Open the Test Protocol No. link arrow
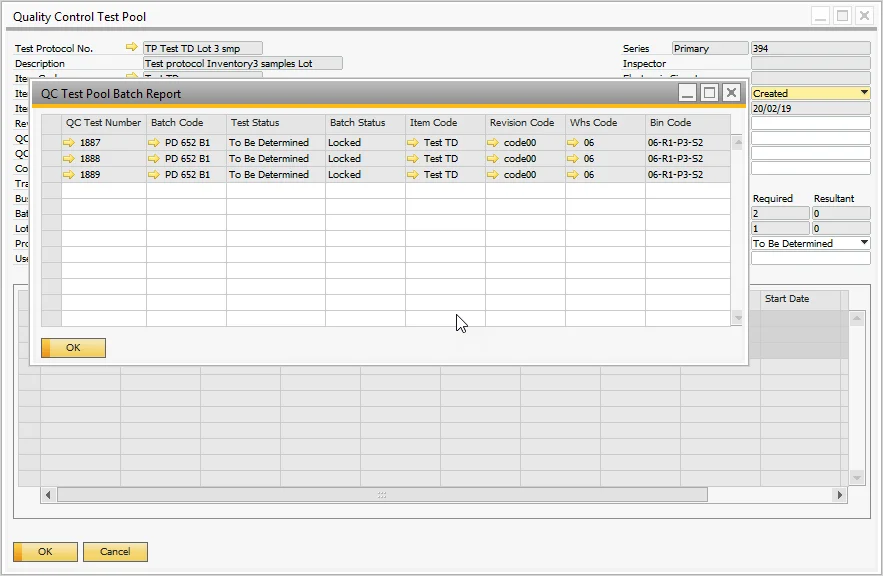The image size is (883, 576). click(131, 47)
